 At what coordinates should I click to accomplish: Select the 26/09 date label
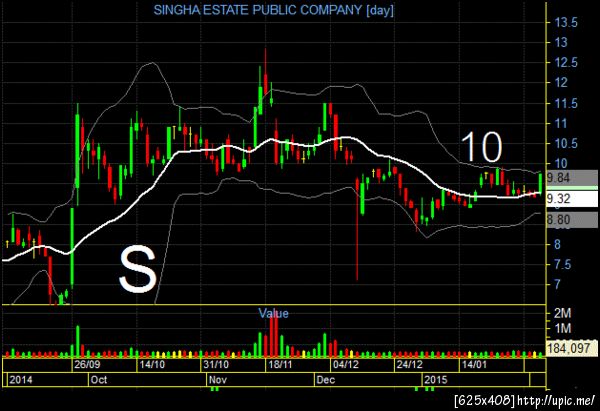tap(87, 364)
